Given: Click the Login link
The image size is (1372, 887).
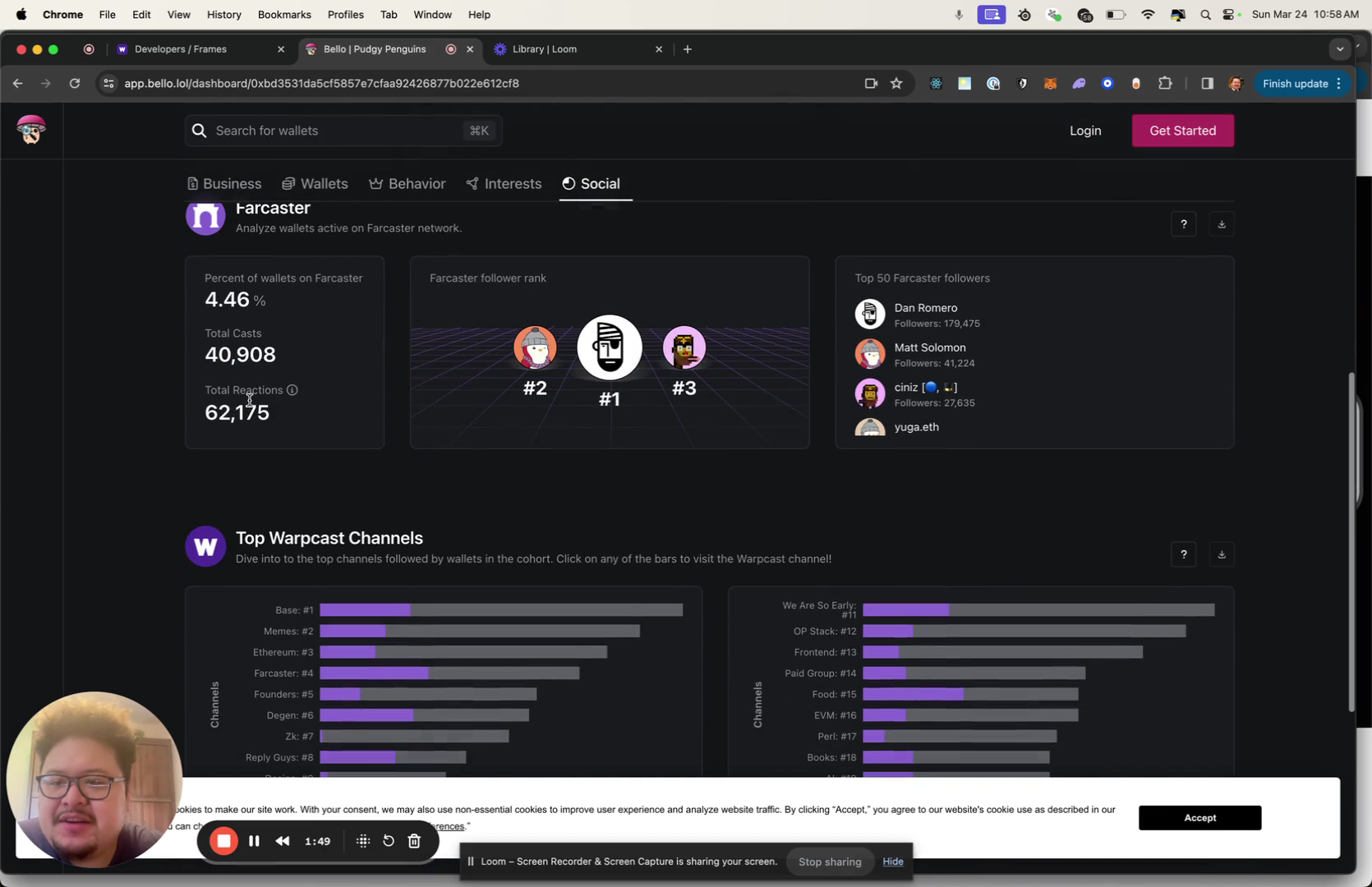Looking at the screenshot, I should pyautogui.click(x=1085, y=131).
